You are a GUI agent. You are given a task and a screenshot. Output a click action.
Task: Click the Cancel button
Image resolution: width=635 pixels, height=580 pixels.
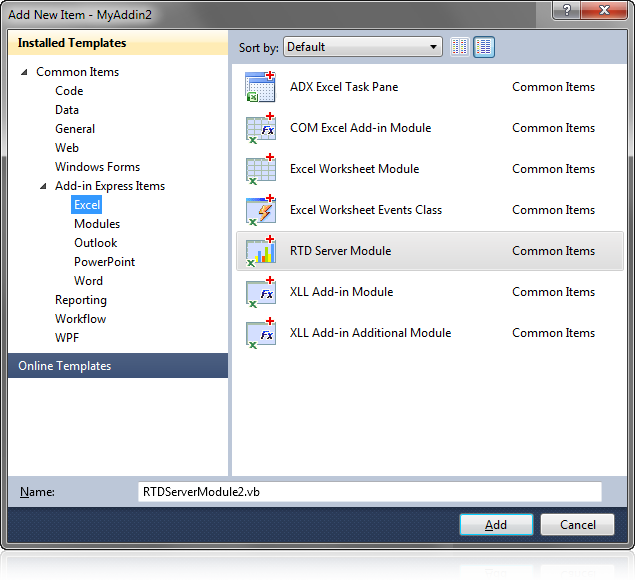pos(577,525)
